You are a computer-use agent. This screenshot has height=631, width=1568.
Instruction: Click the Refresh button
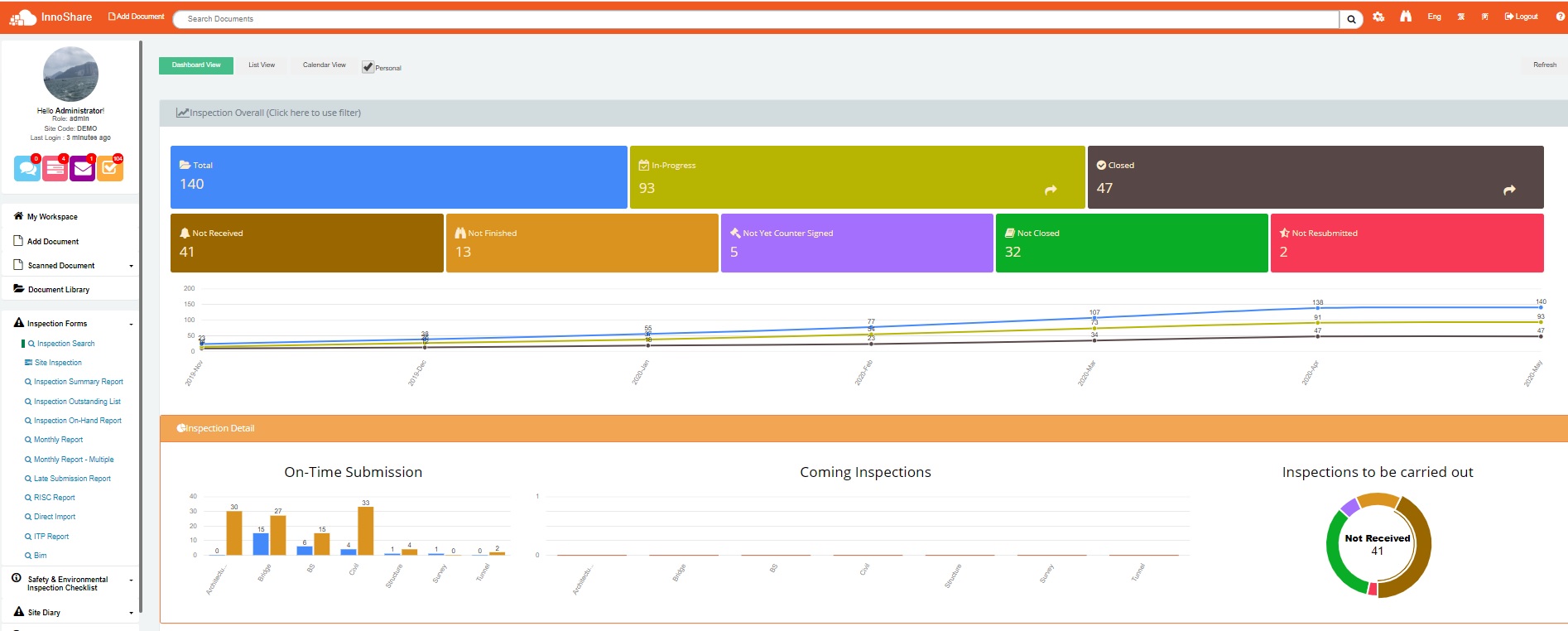coord(1544,65)
